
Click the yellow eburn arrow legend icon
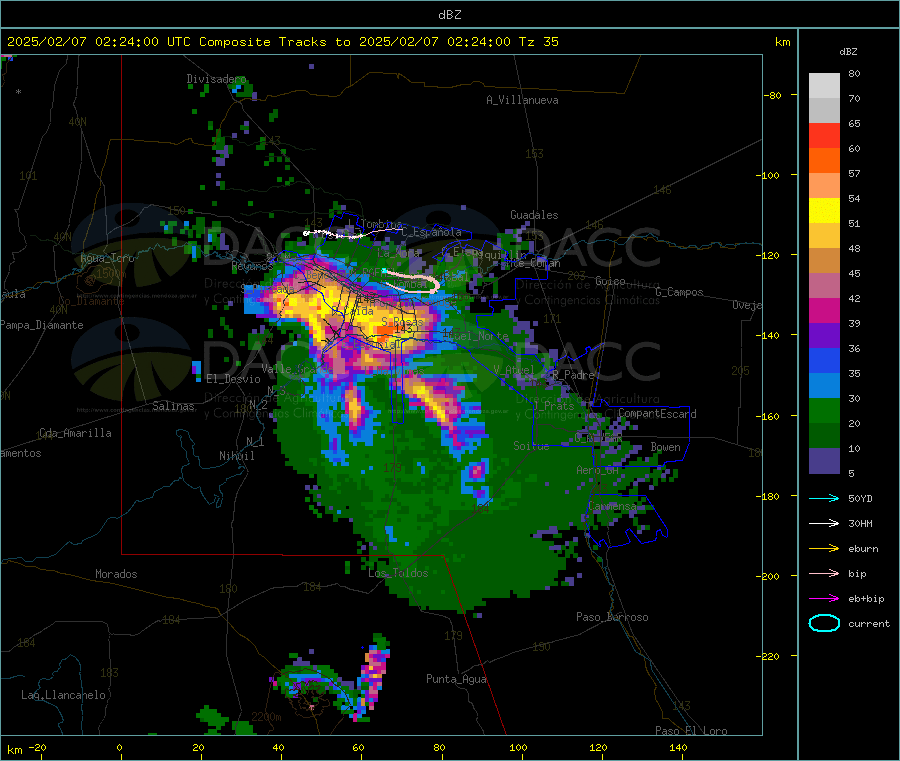(824, 549)
